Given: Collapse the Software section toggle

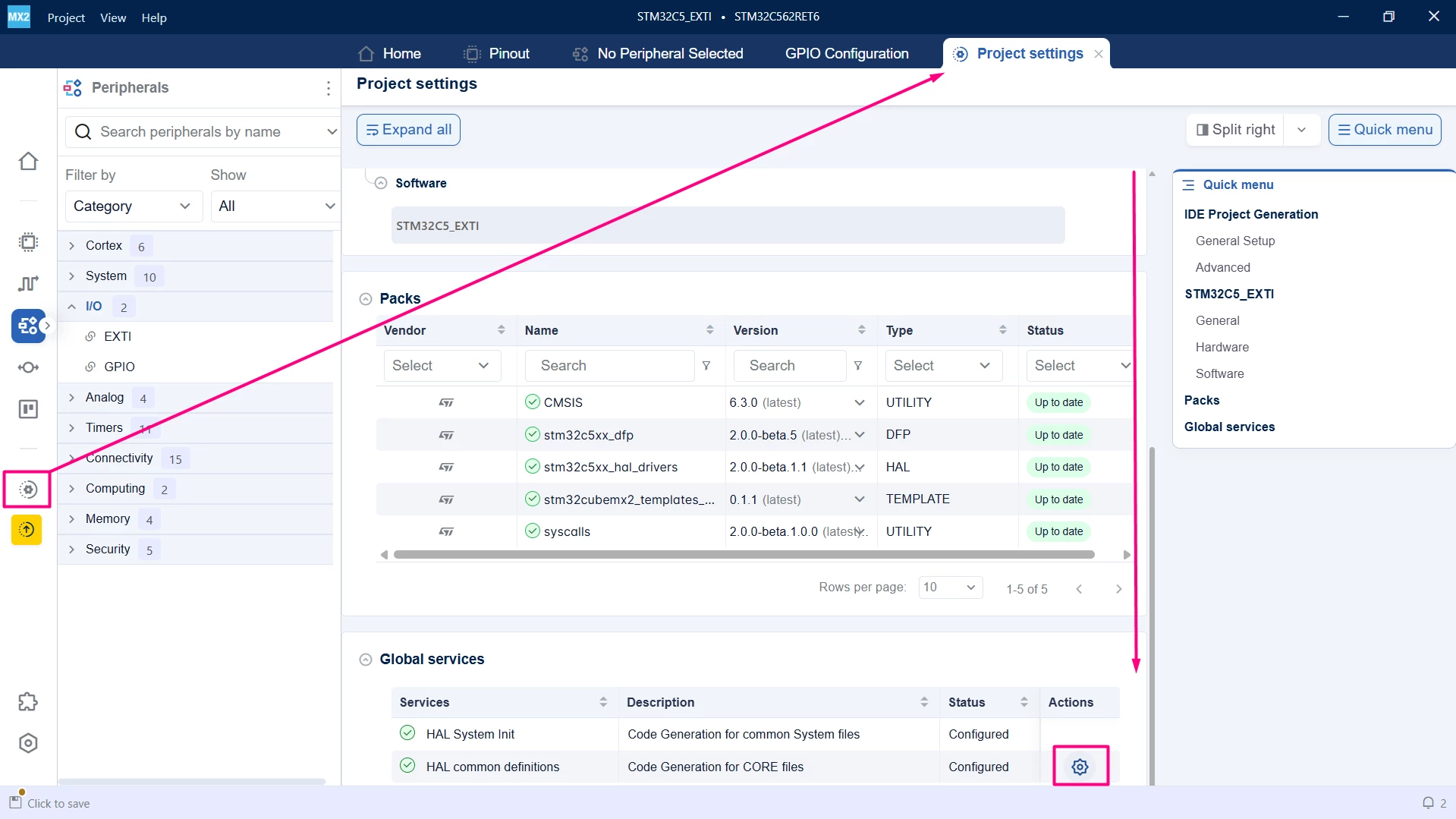Looking at the screenshot, I should 381,183.
